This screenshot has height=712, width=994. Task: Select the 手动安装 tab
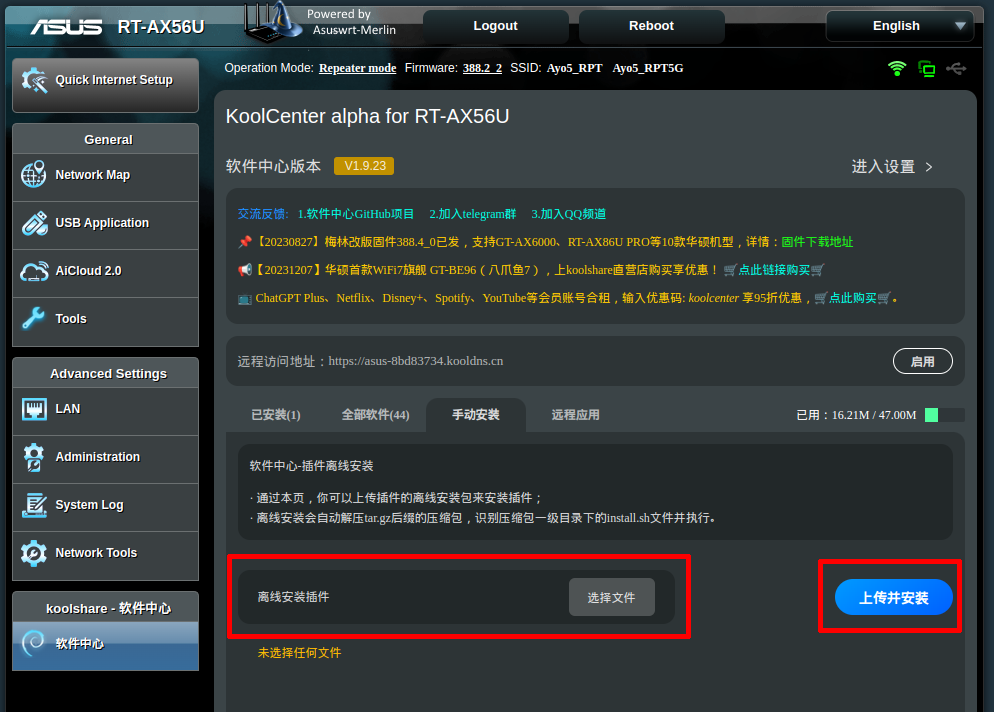tap(475, 415)
